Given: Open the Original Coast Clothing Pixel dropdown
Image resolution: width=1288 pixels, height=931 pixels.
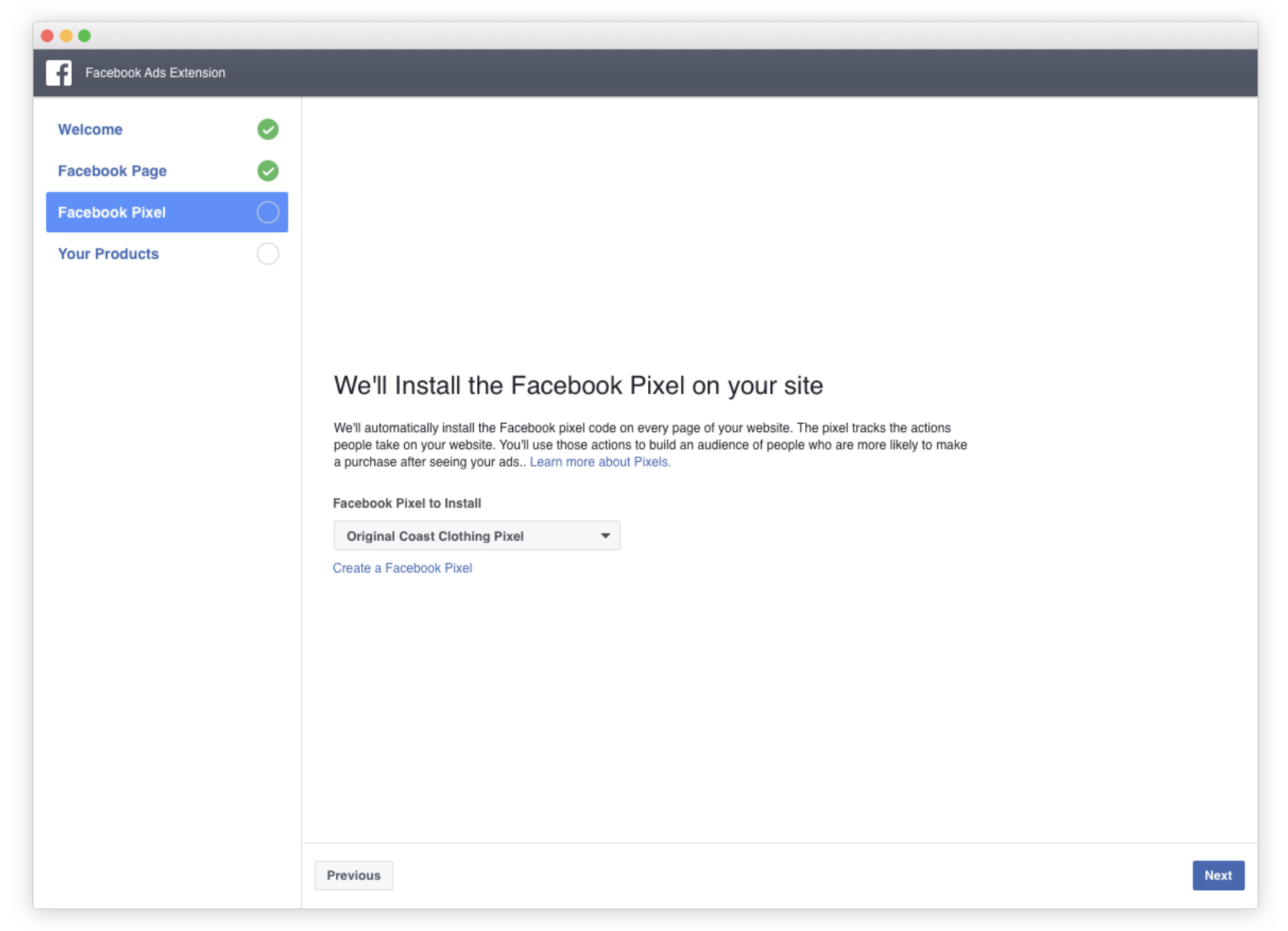Looking at the screenshot, I should point(477,536).
